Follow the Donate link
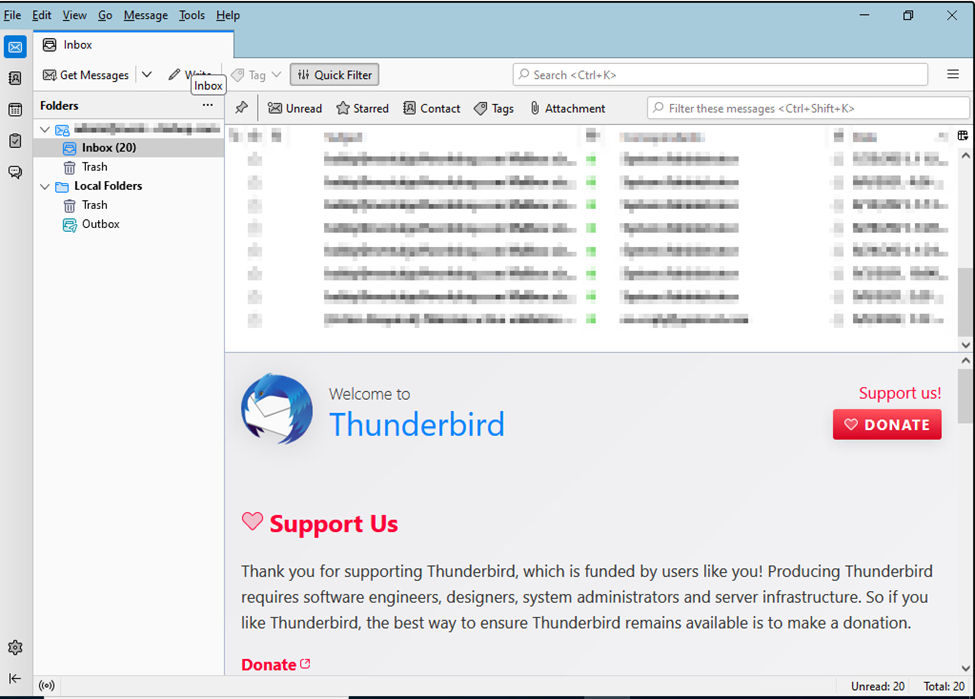This screenshot has width=975, height=699. click(x=275, y=664)
